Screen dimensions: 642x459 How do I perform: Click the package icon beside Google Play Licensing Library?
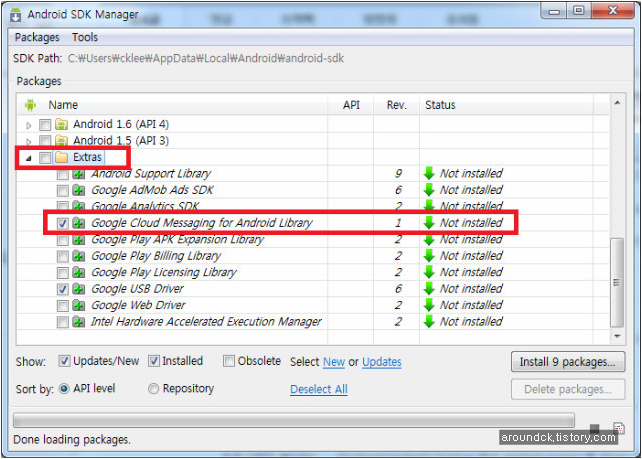pos(78,273)
